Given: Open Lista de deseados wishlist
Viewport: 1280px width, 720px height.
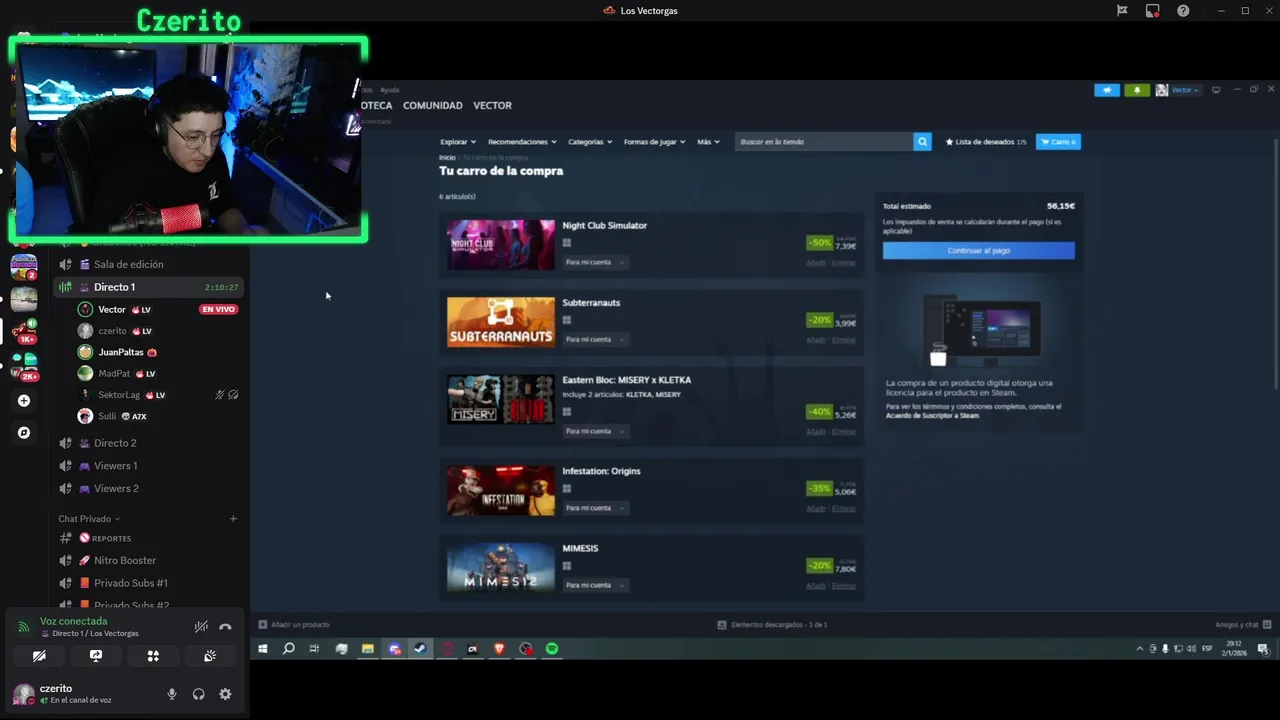Looking at the screenshot, I should [986, 142].
